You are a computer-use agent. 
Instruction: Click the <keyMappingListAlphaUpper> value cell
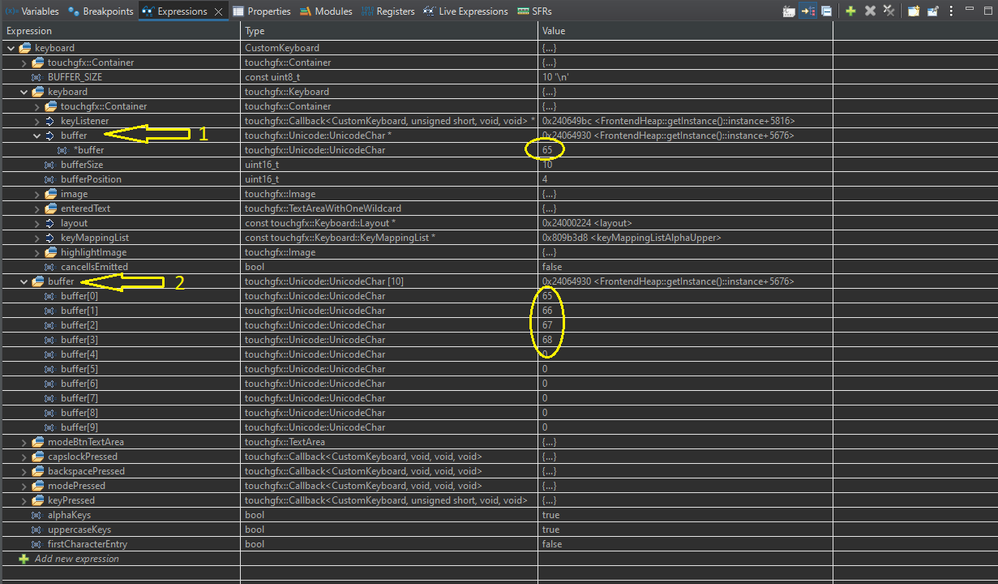[631, 238]
